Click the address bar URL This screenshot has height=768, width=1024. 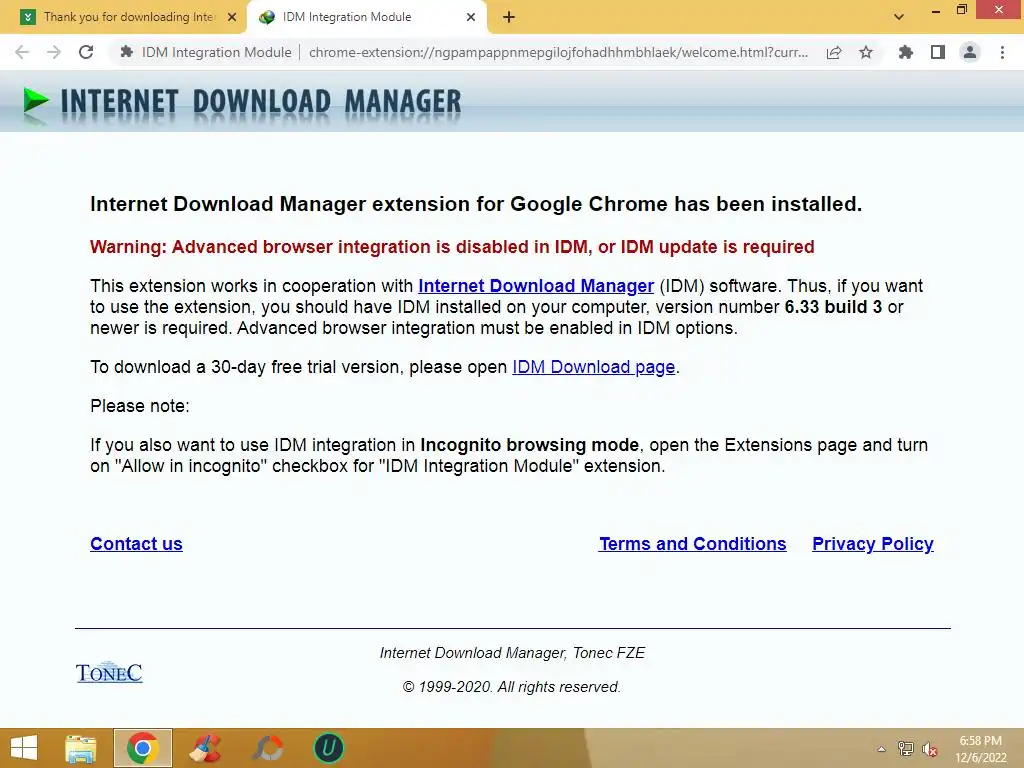(x=558, y=52)
